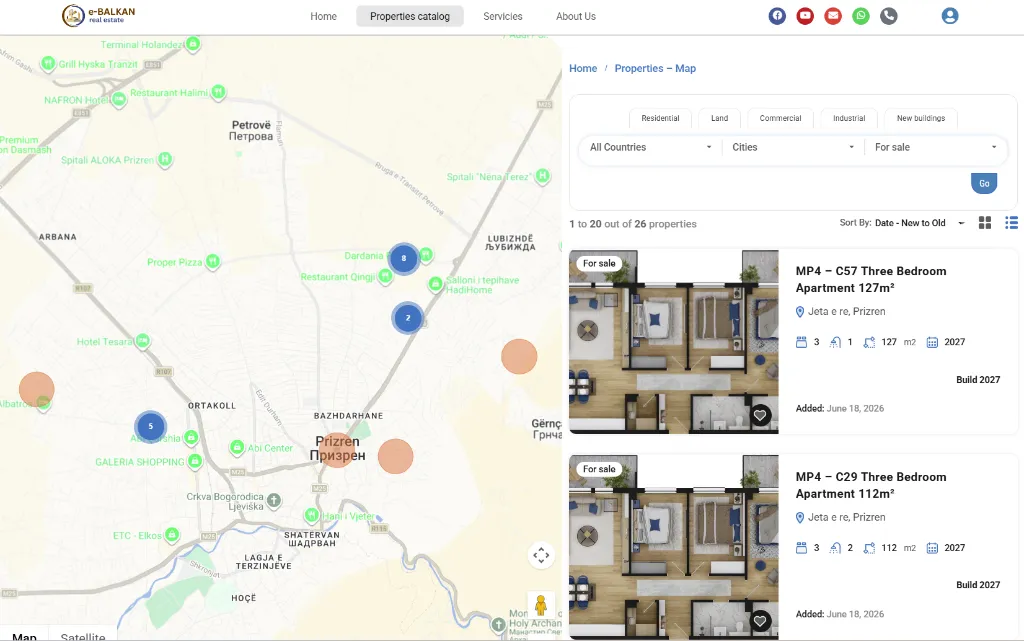The height and width of the screenshot is (641, 1024).
Task: Switch map to Map view
Action: click(24, 635)
